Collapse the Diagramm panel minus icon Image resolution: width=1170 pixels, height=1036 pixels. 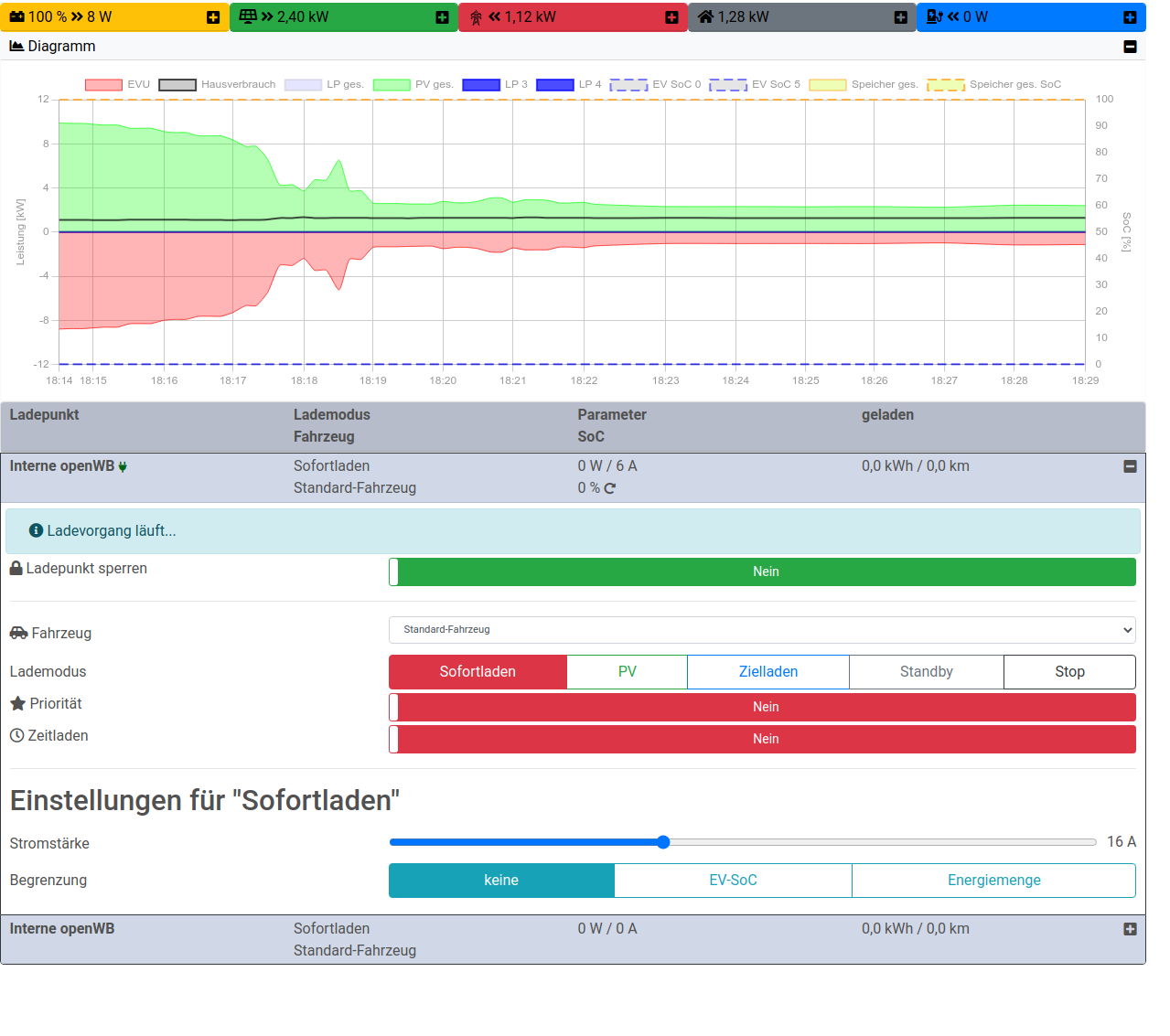1130,47
